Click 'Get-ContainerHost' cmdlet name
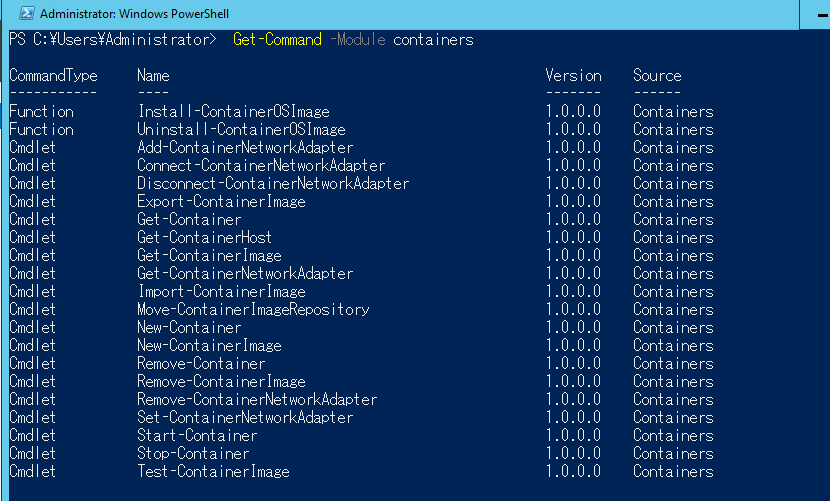The width and height of the screenshot is (830, 501). click(x=204, y=238)
